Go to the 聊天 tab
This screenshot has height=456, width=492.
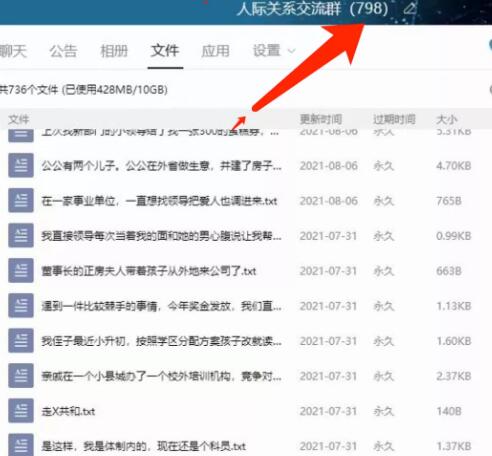pyautogui.click(x=13, y=51)
